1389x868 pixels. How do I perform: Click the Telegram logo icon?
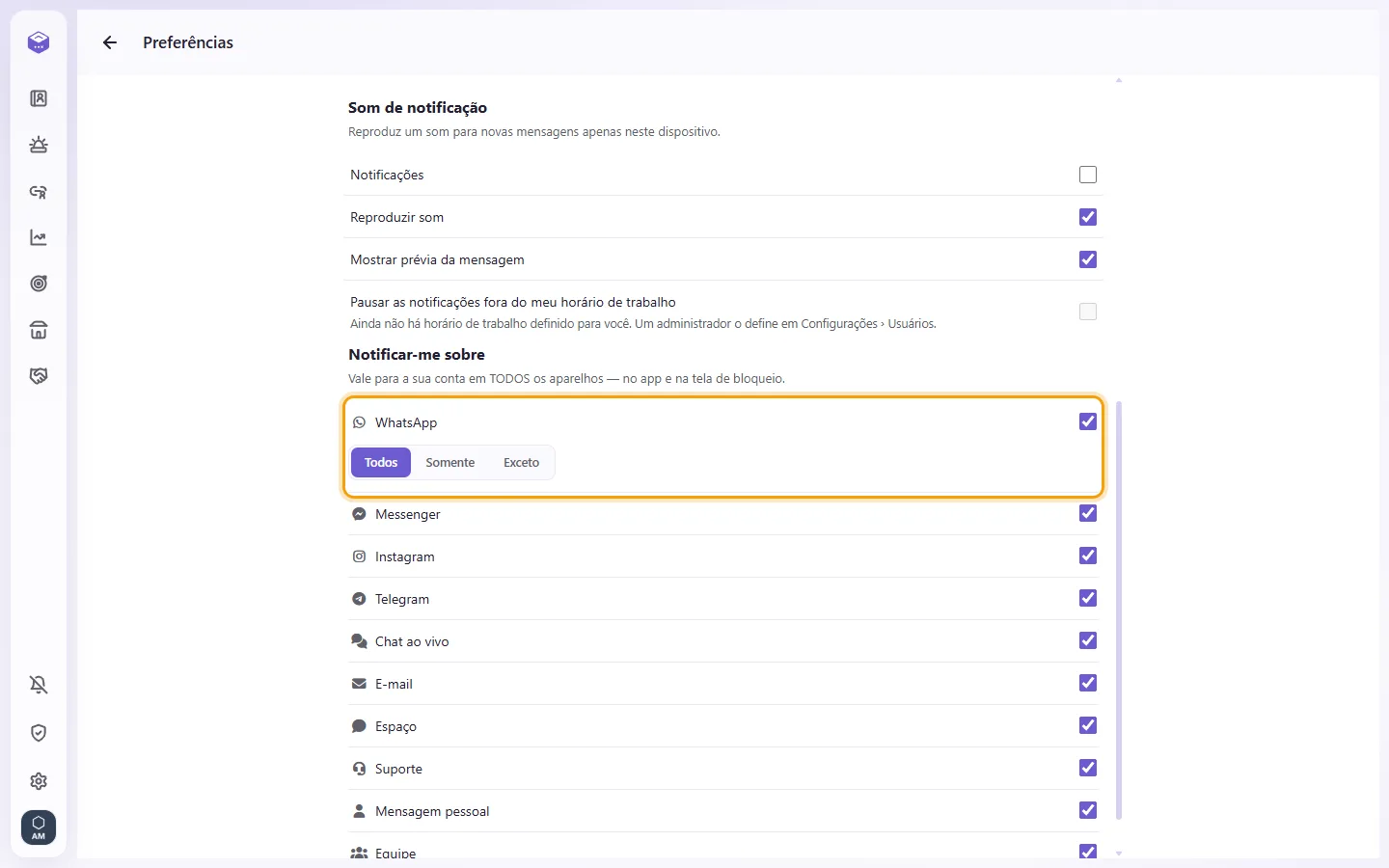click(359, 599)
